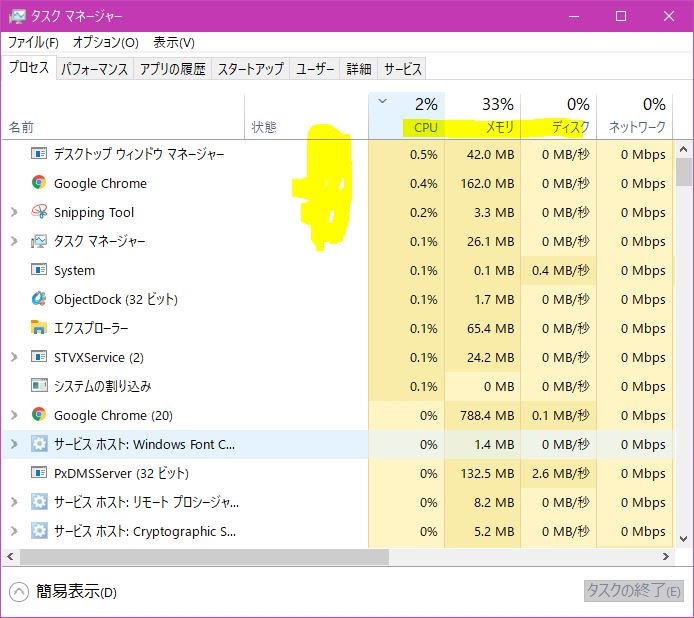The image size is (694, 618).
Task: Switch to the パフォーマンス tab
Action: (94, 69)
